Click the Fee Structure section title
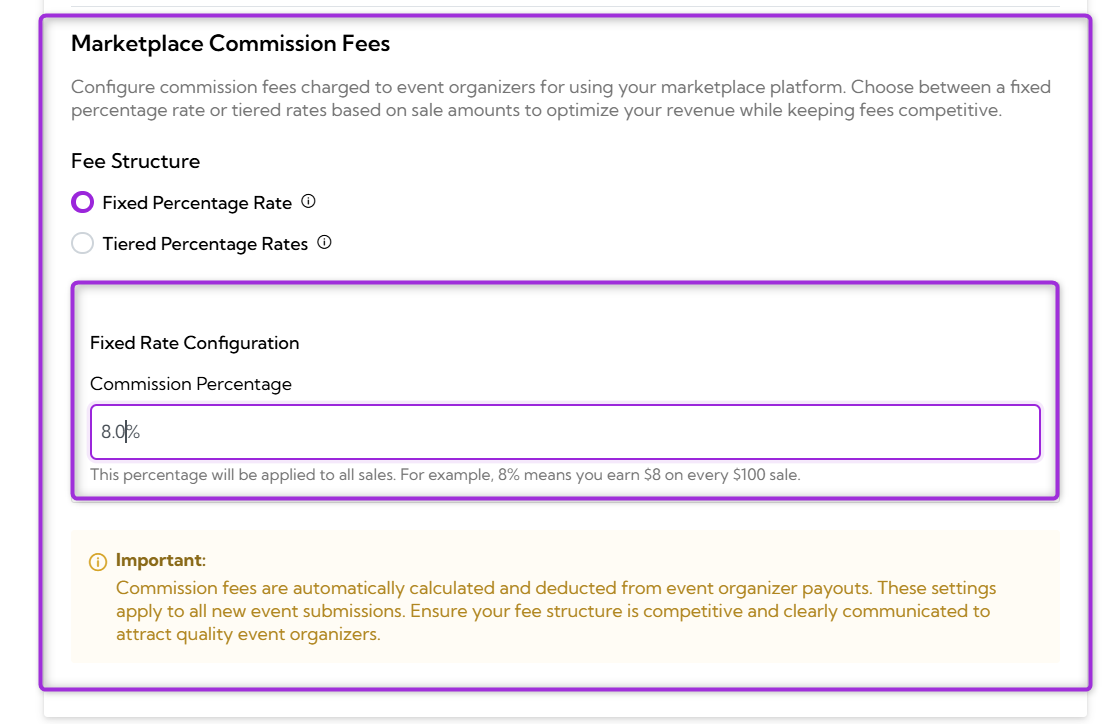The width and height of the screenshot is (1115, 724). 135,161
